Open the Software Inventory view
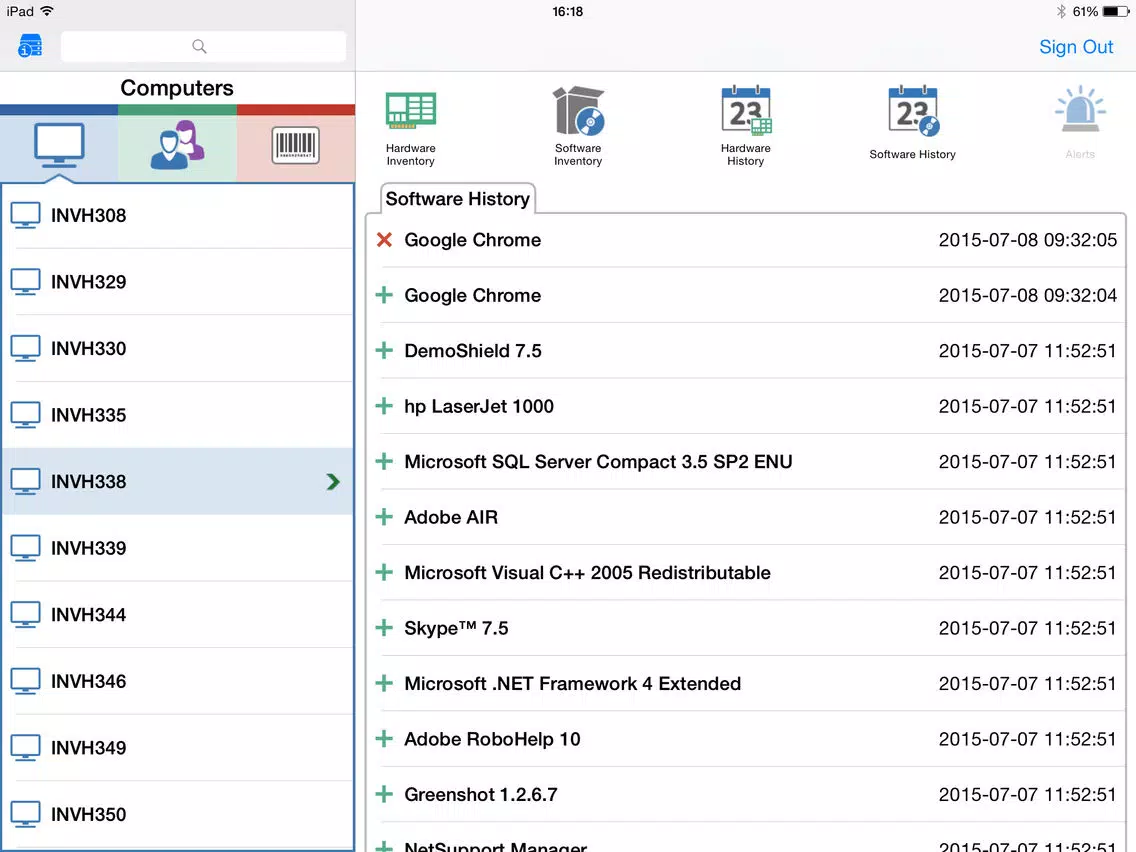1136x852 pixels. pos(578,127)
